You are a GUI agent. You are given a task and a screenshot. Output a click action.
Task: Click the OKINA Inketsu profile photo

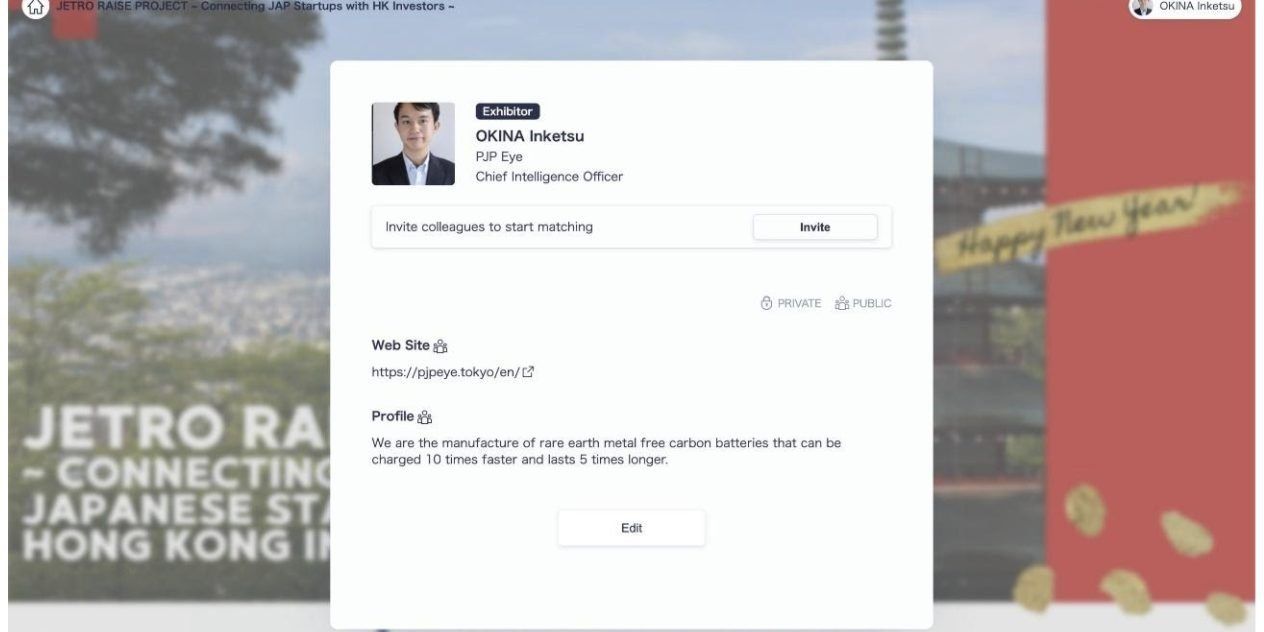[413, 144]
